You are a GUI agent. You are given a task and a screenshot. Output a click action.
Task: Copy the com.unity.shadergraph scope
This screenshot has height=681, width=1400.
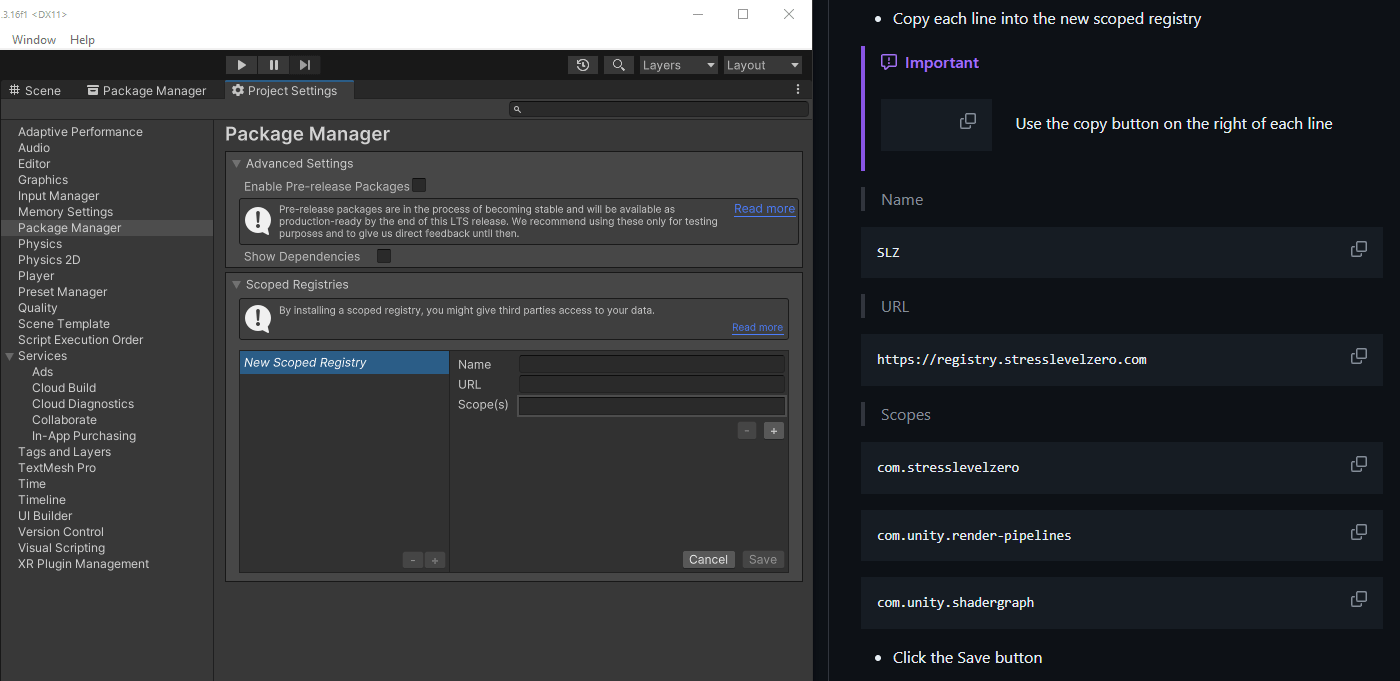coord(1358,599)
